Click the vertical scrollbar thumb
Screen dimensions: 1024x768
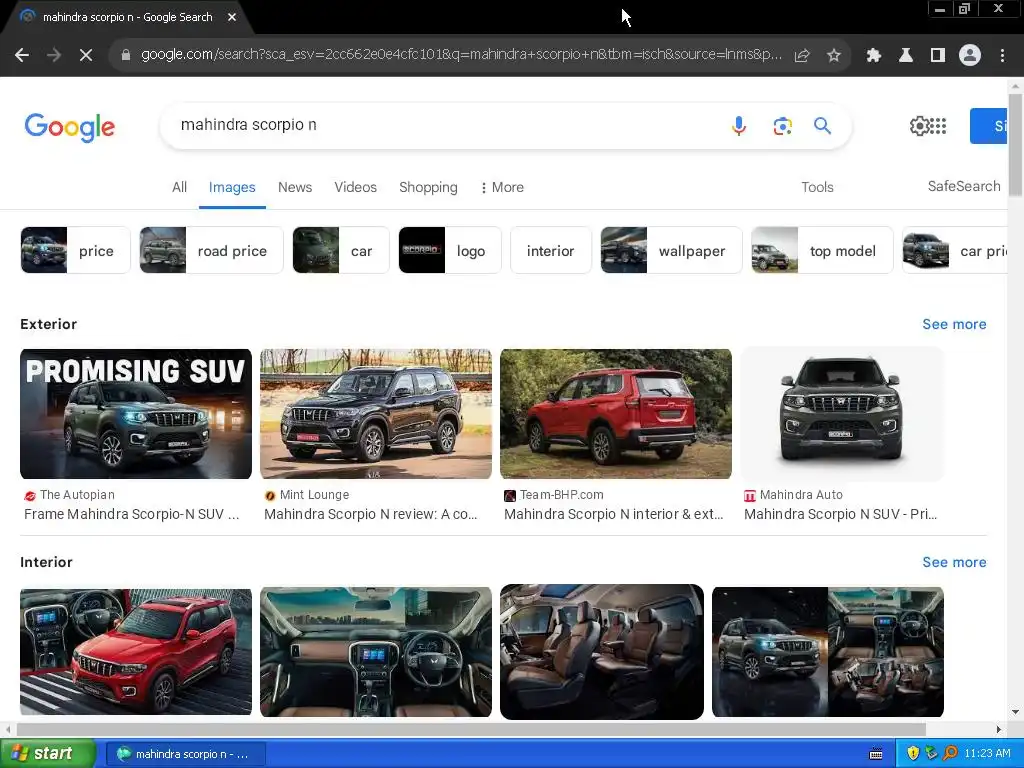tap(1015, 144)
